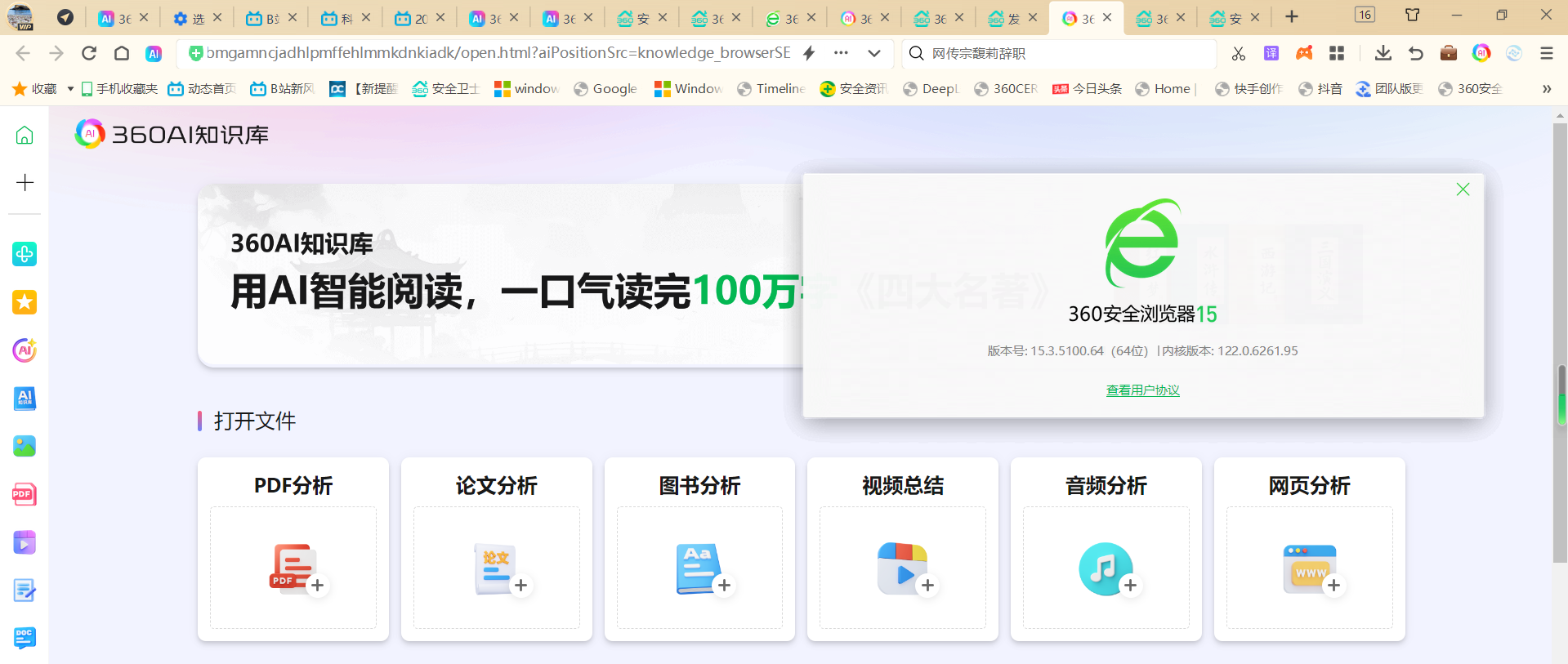
Task: Open the 今日头条 bookmark
Action: pos(1087,88)
